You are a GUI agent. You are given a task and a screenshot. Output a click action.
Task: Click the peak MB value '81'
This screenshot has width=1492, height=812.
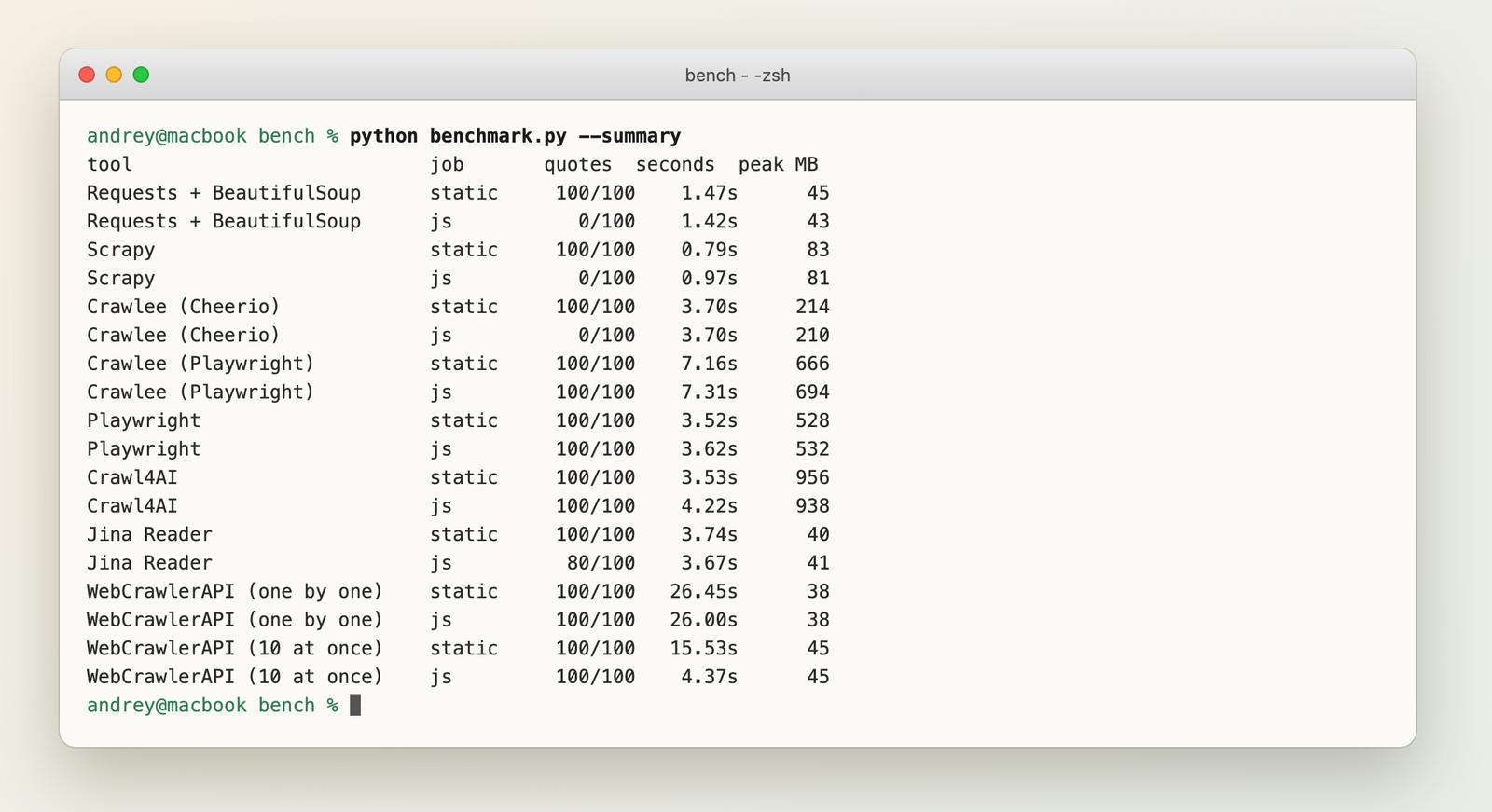click(818, 279)
